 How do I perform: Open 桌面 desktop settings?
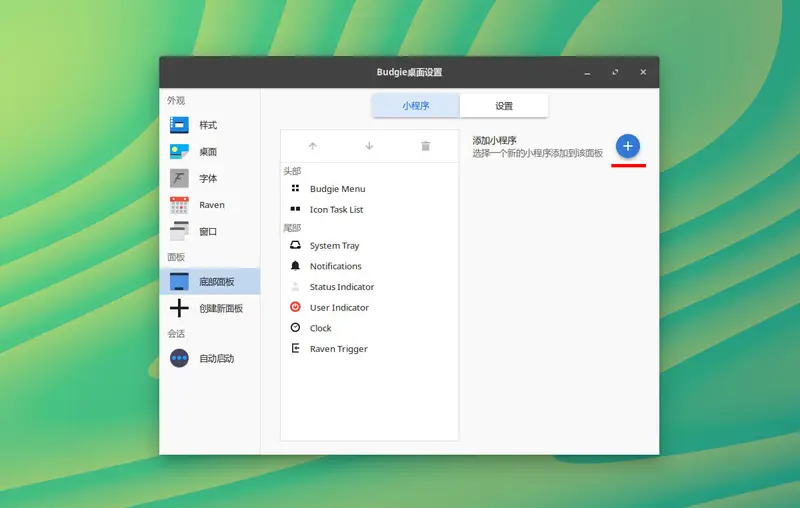pyautogui.click(x=208, y=152)
